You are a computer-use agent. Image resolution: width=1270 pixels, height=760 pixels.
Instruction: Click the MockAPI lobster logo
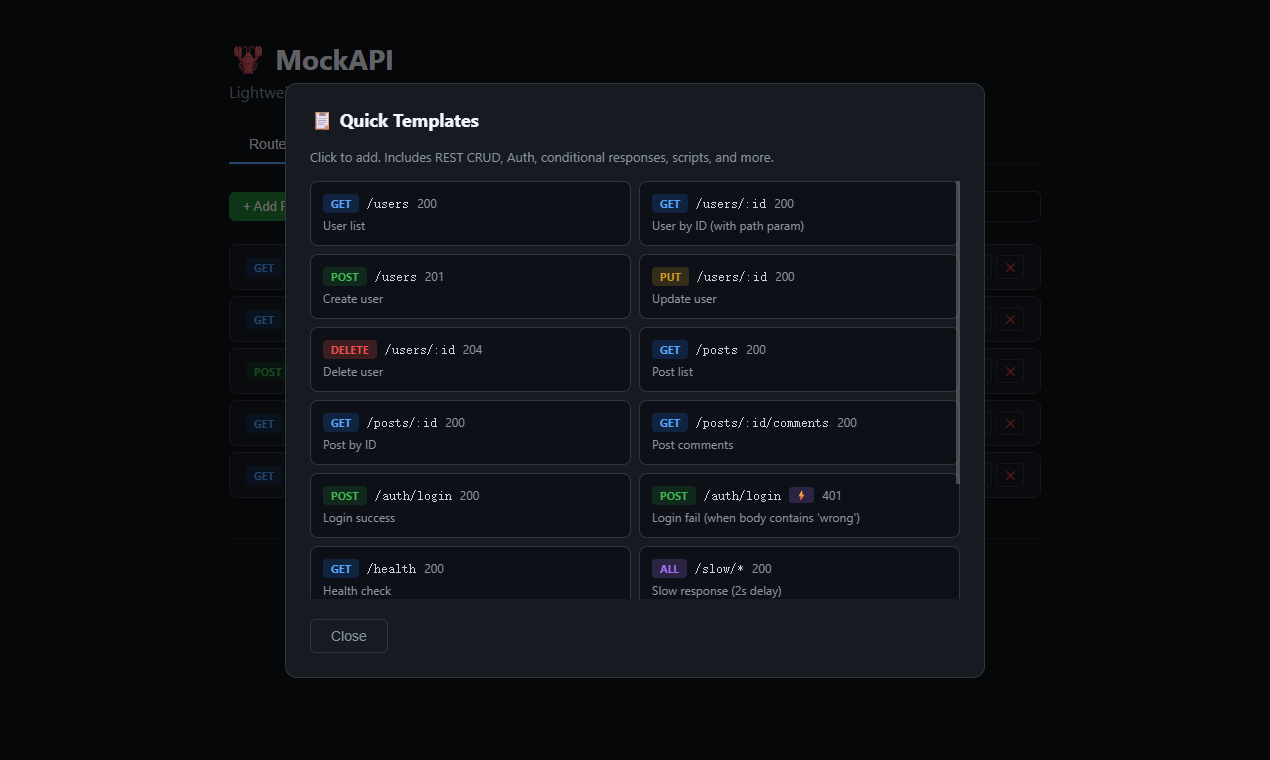(247, 59)
